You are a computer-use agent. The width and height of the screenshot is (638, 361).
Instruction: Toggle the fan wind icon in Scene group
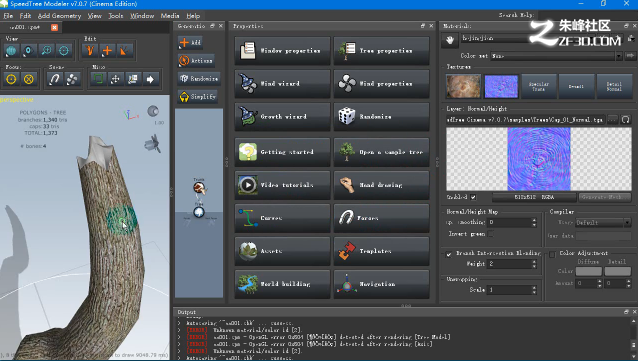[x=72, y=79]
